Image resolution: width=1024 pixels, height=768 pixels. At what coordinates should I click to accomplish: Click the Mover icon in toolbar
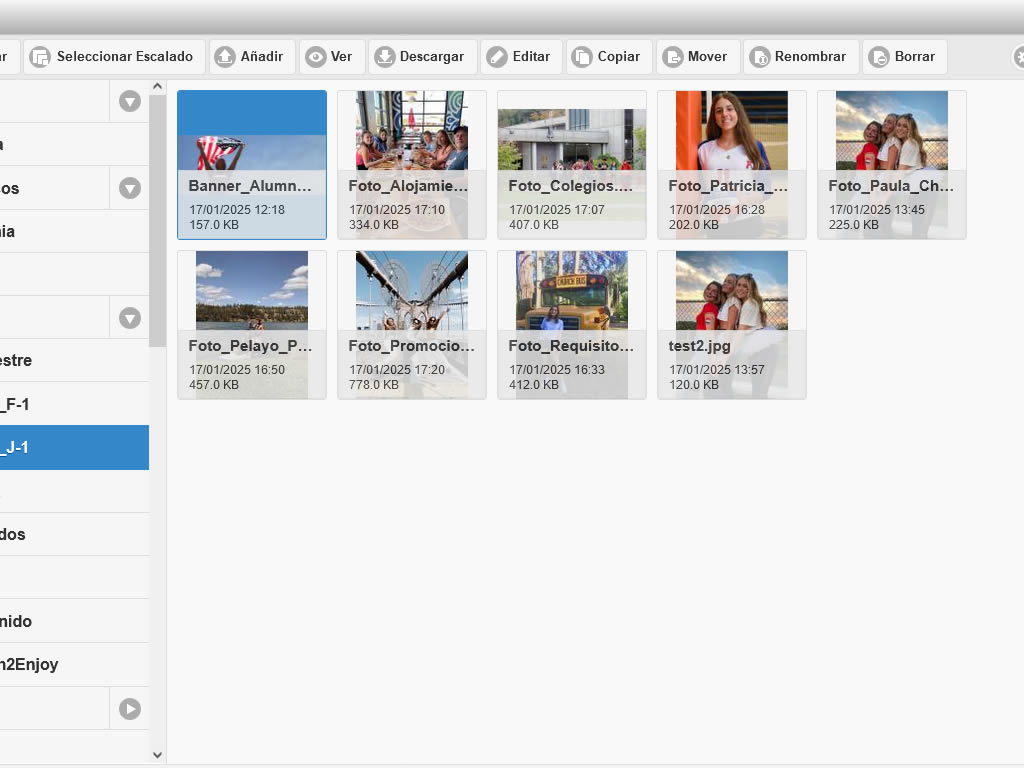pyautogui.click(x=673, y=57)
